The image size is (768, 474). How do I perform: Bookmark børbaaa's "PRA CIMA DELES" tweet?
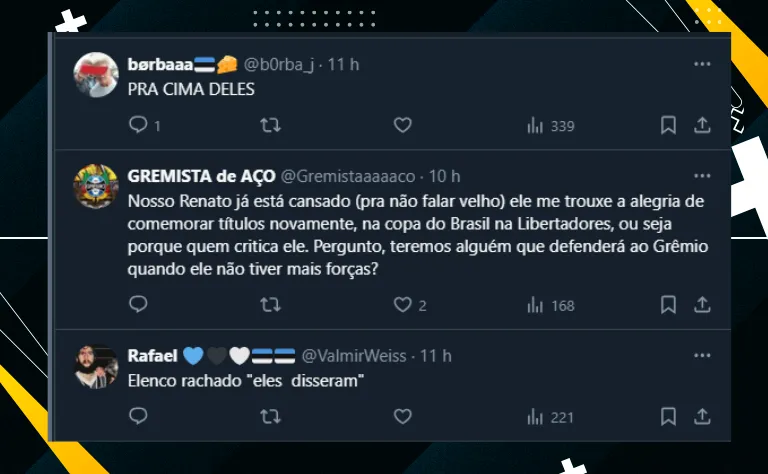point(669,126)
